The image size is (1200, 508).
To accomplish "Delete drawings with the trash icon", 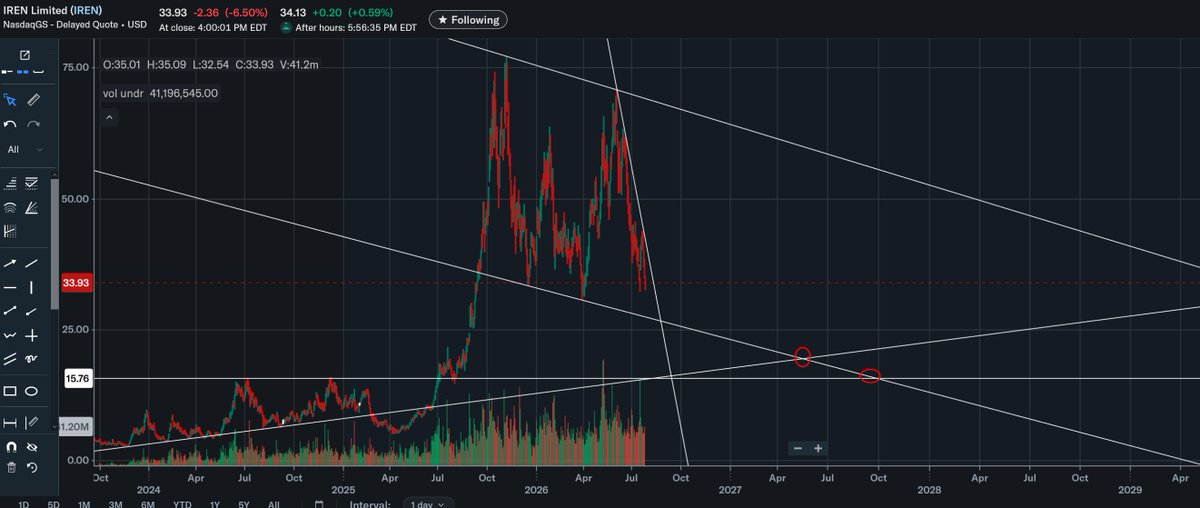I will click(x=11, y=467).
